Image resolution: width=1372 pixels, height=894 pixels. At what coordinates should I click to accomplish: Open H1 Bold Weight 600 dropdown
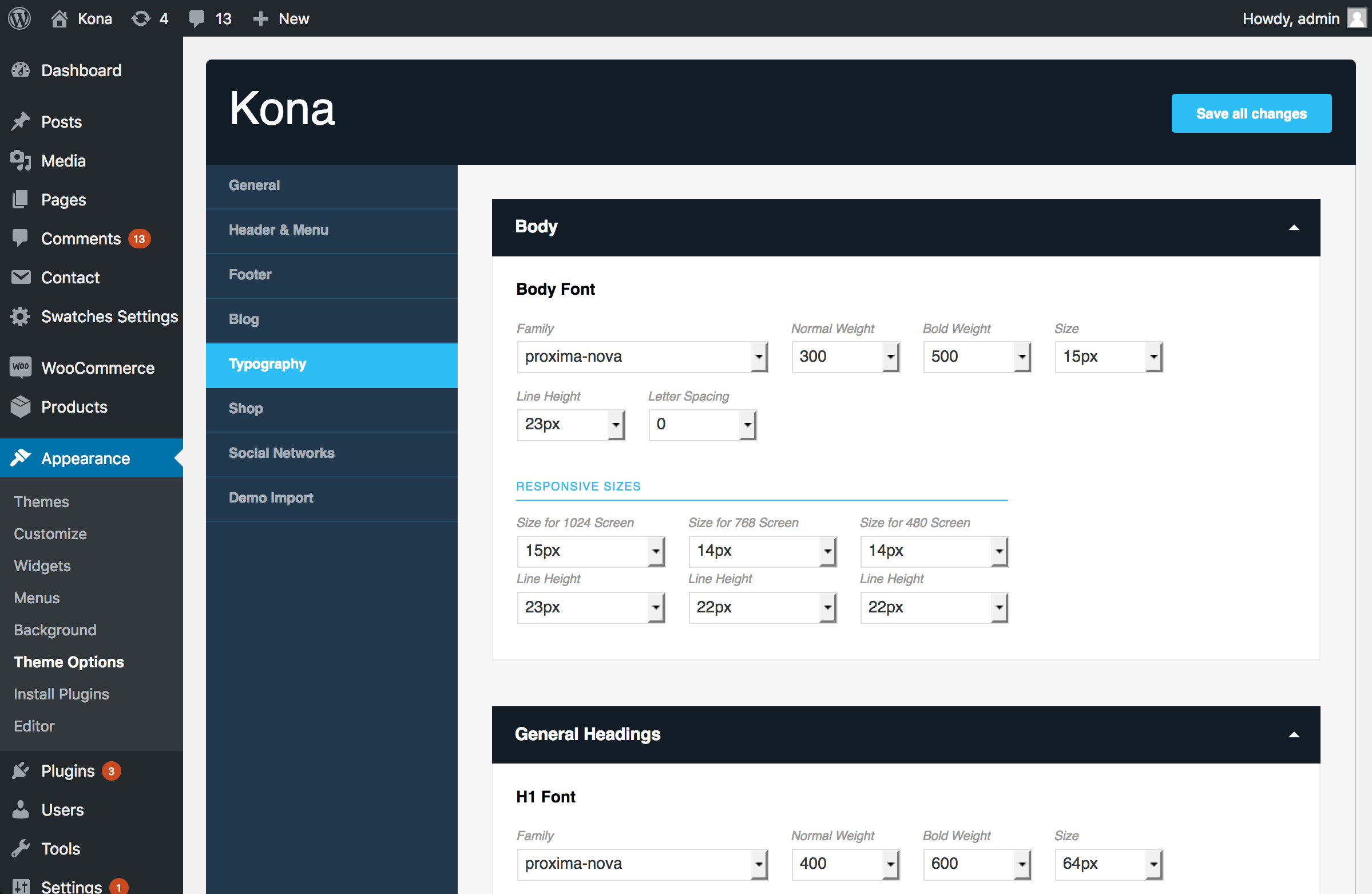tap(977, 864)
